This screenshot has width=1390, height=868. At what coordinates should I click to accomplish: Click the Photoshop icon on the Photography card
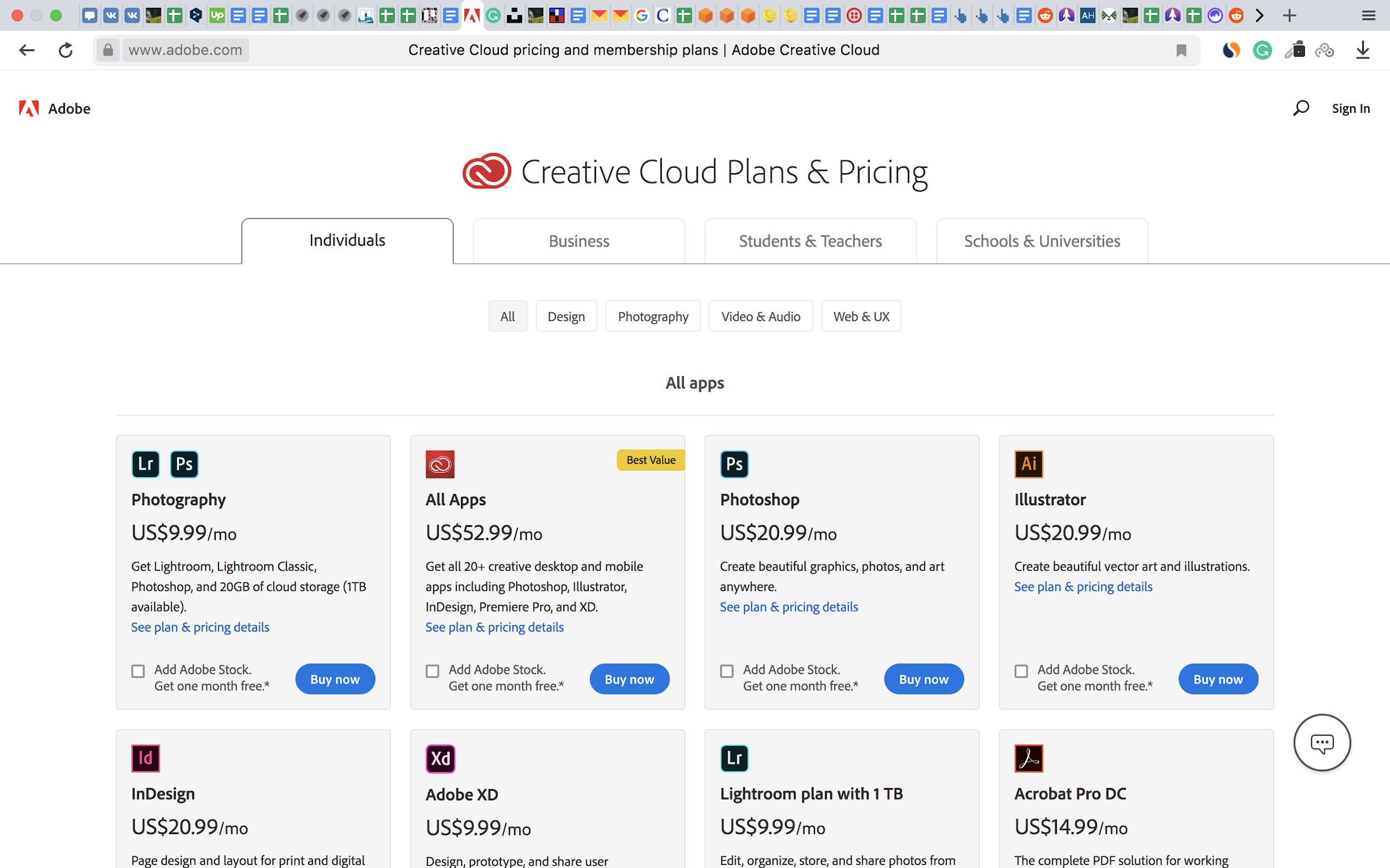(185, 464)
